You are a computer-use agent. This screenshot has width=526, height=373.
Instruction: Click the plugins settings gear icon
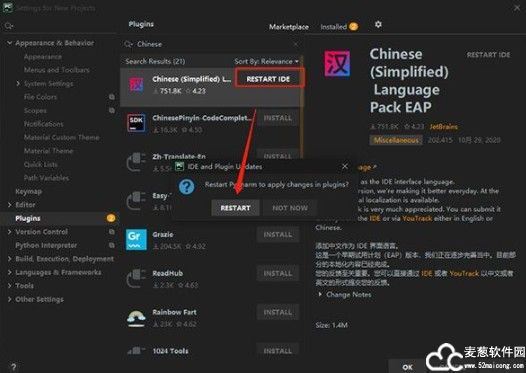pos(378,24)
